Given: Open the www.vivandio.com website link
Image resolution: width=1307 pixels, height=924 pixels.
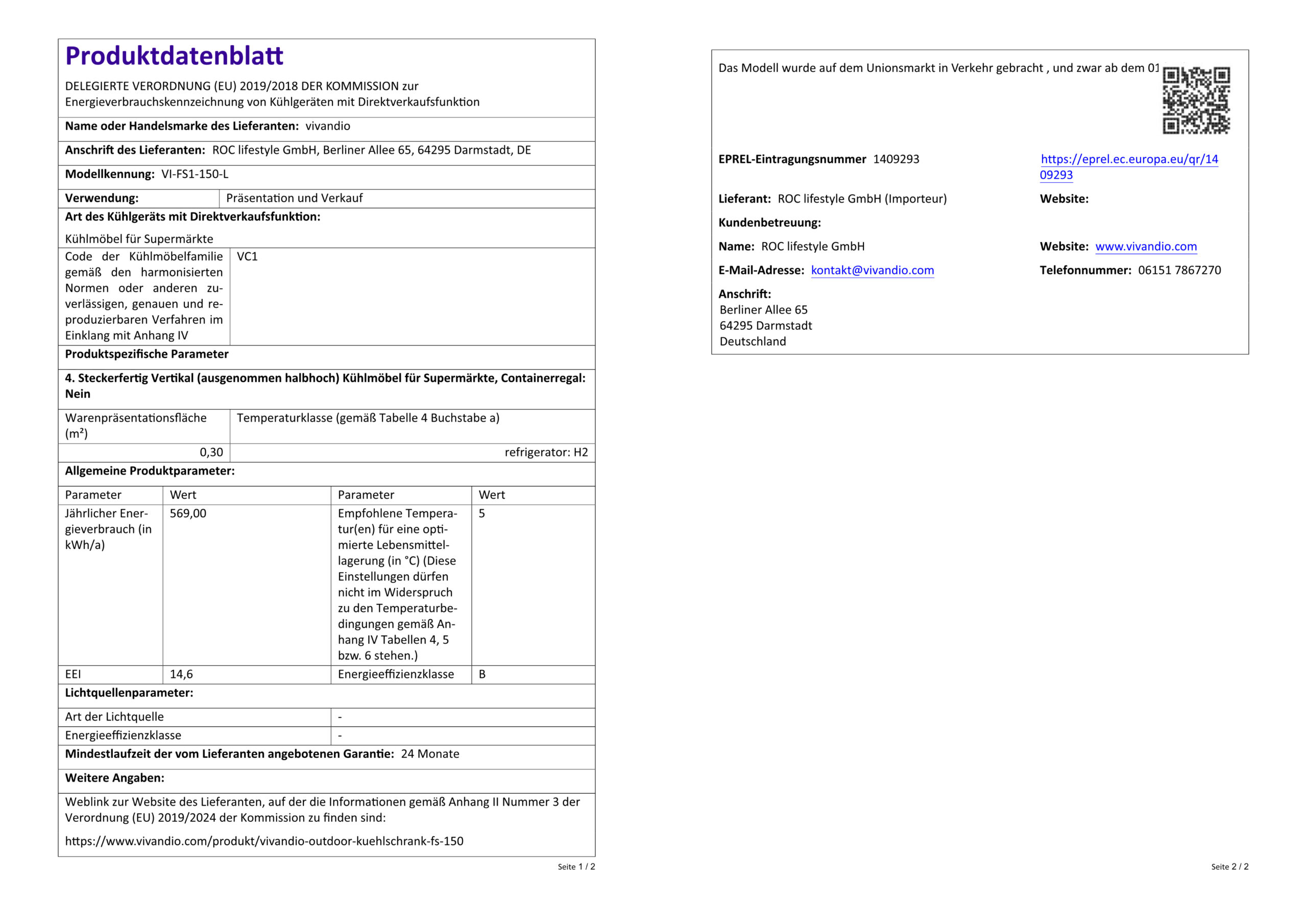Looking at the screenshot, I should tap(1145, 247).
